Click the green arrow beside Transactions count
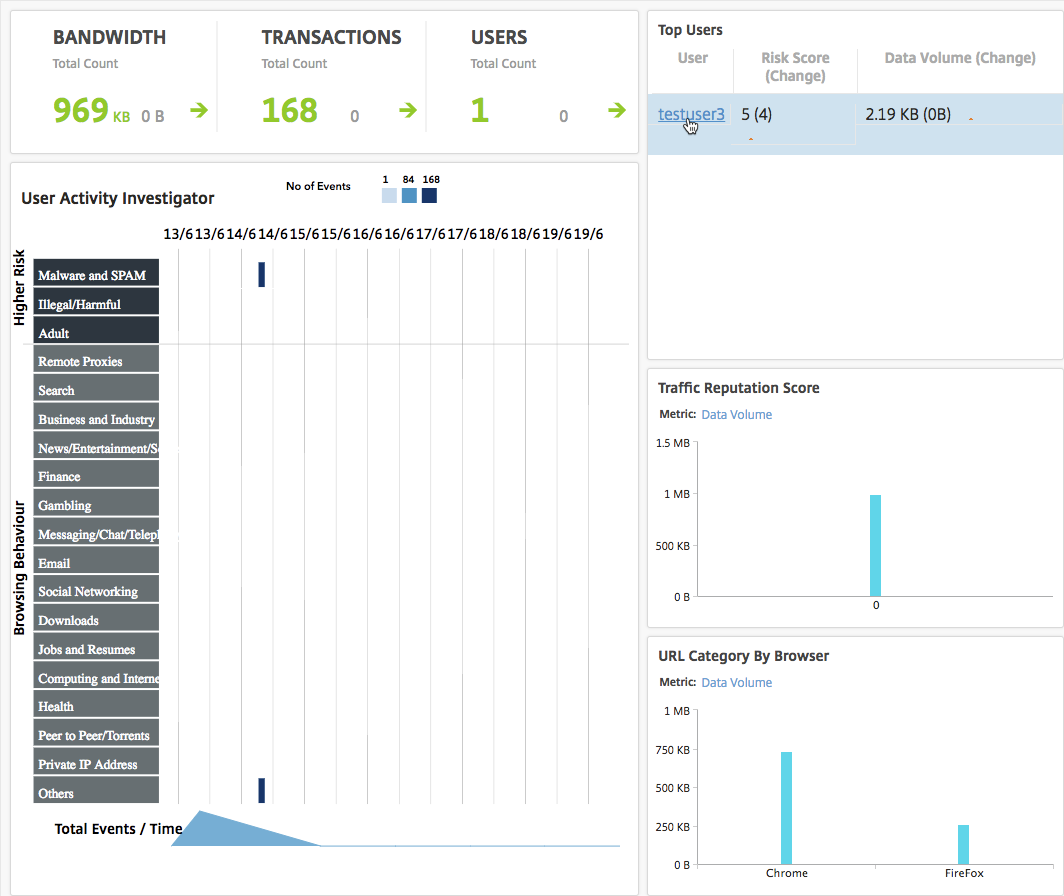Image resolution: width=1064 pixels, height=896 pixels. coord(407,110)
